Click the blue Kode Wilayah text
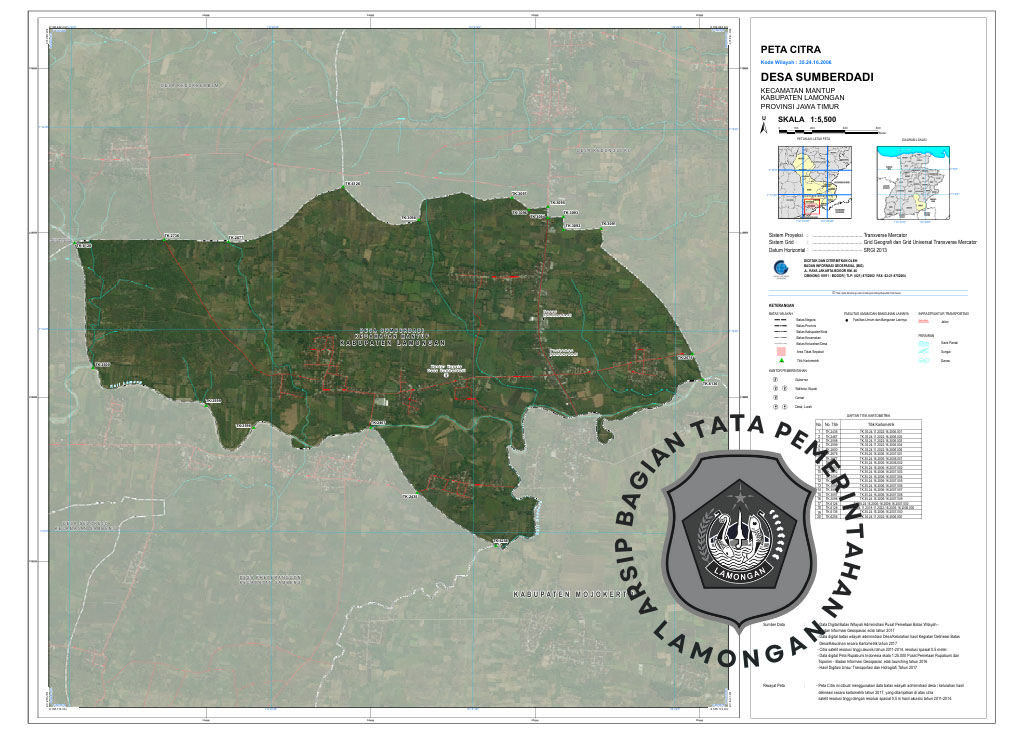The width and height of the screenshot is (1027, 737). 803,61
